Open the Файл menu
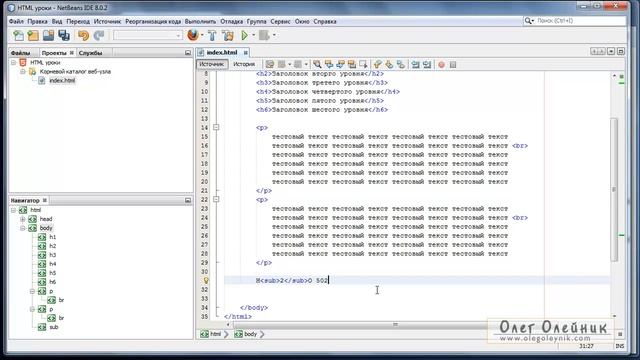This screenshot has width=640, height=360. click(x=16, y=21)
